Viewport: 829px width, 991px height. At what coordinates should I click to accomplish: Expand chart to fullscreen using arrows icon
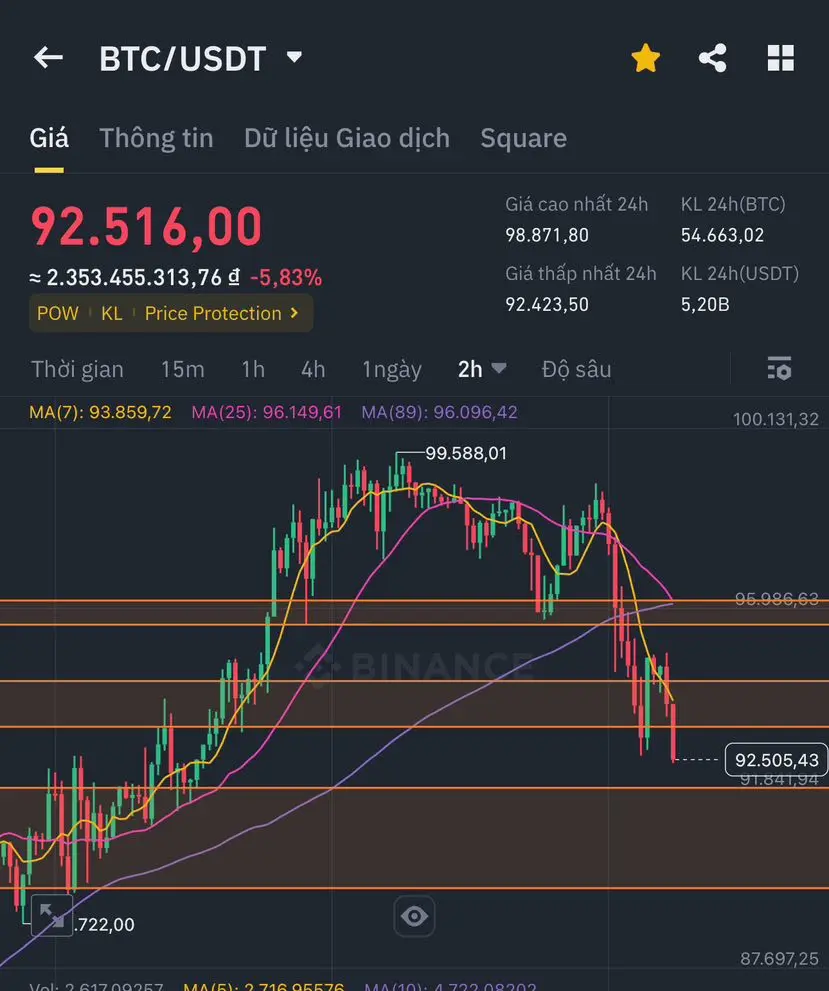(x=52, y=915)
